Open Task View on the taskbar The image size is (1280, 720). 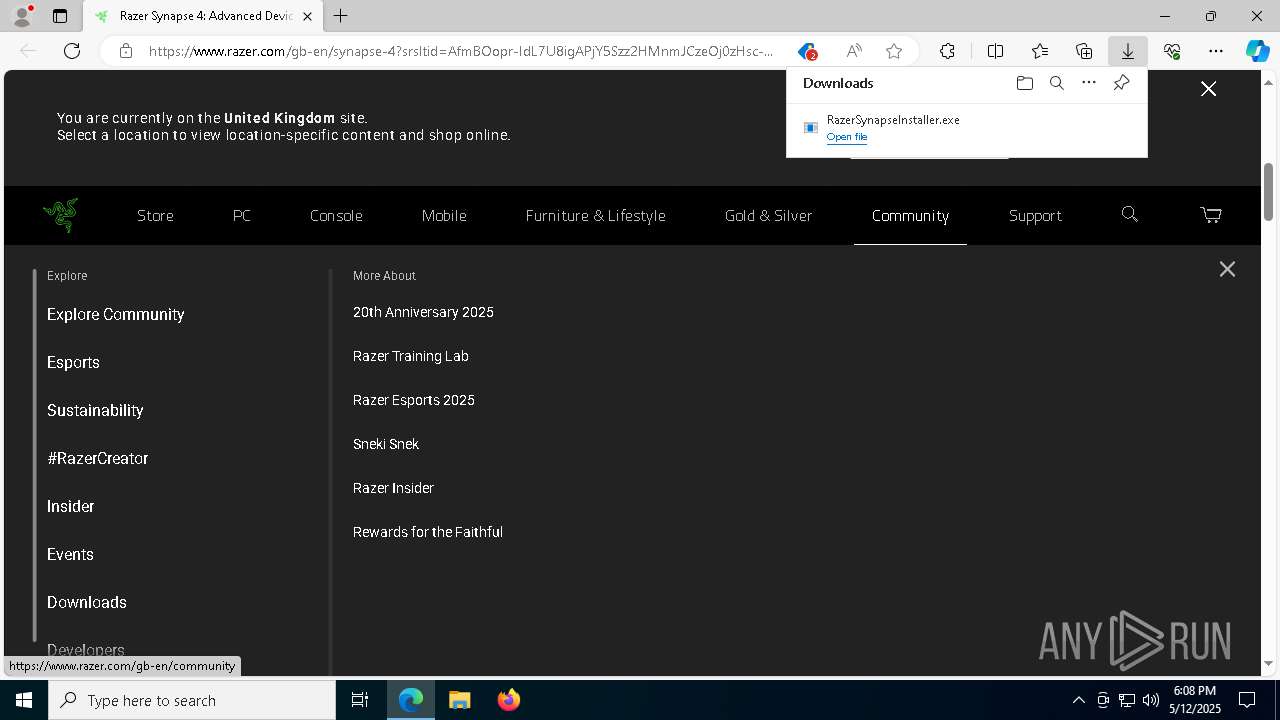coord(360,700)
